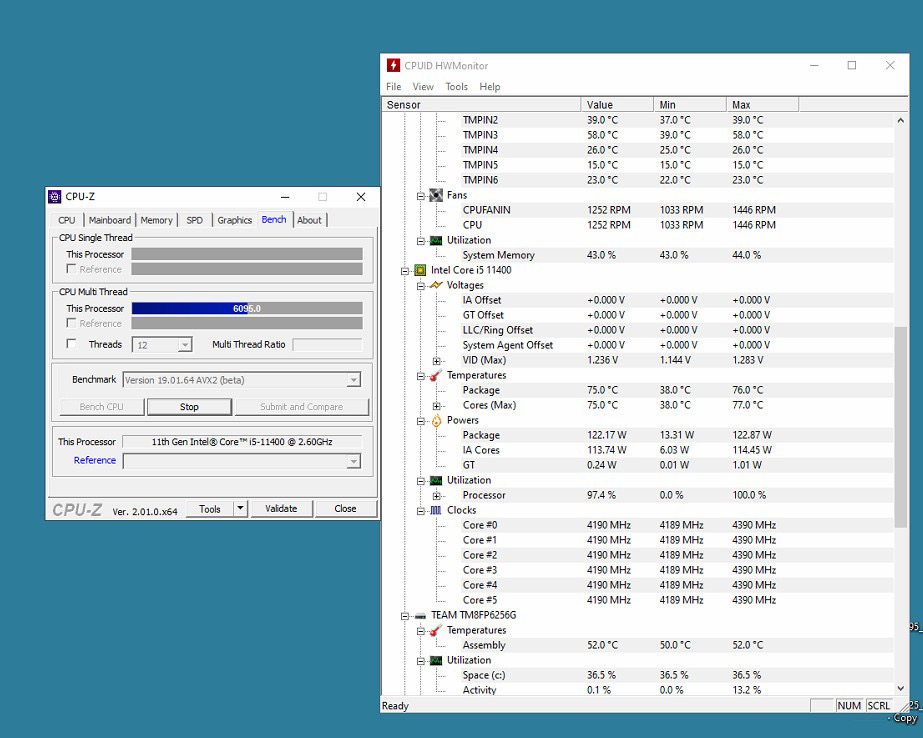The height and width of the screenshot is (738, 923).
Task: Expand the Processor utilization node
Action: [437, 496]
